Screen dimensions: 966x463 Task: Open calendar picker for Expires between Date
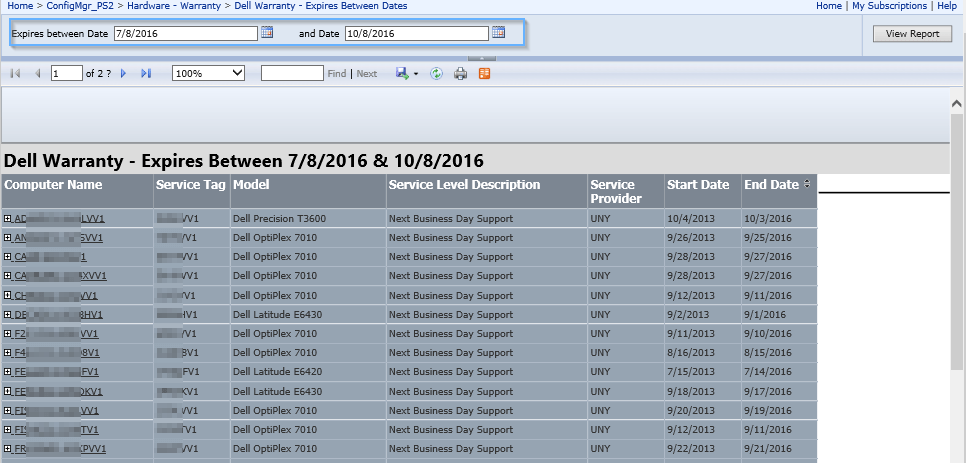267,32
